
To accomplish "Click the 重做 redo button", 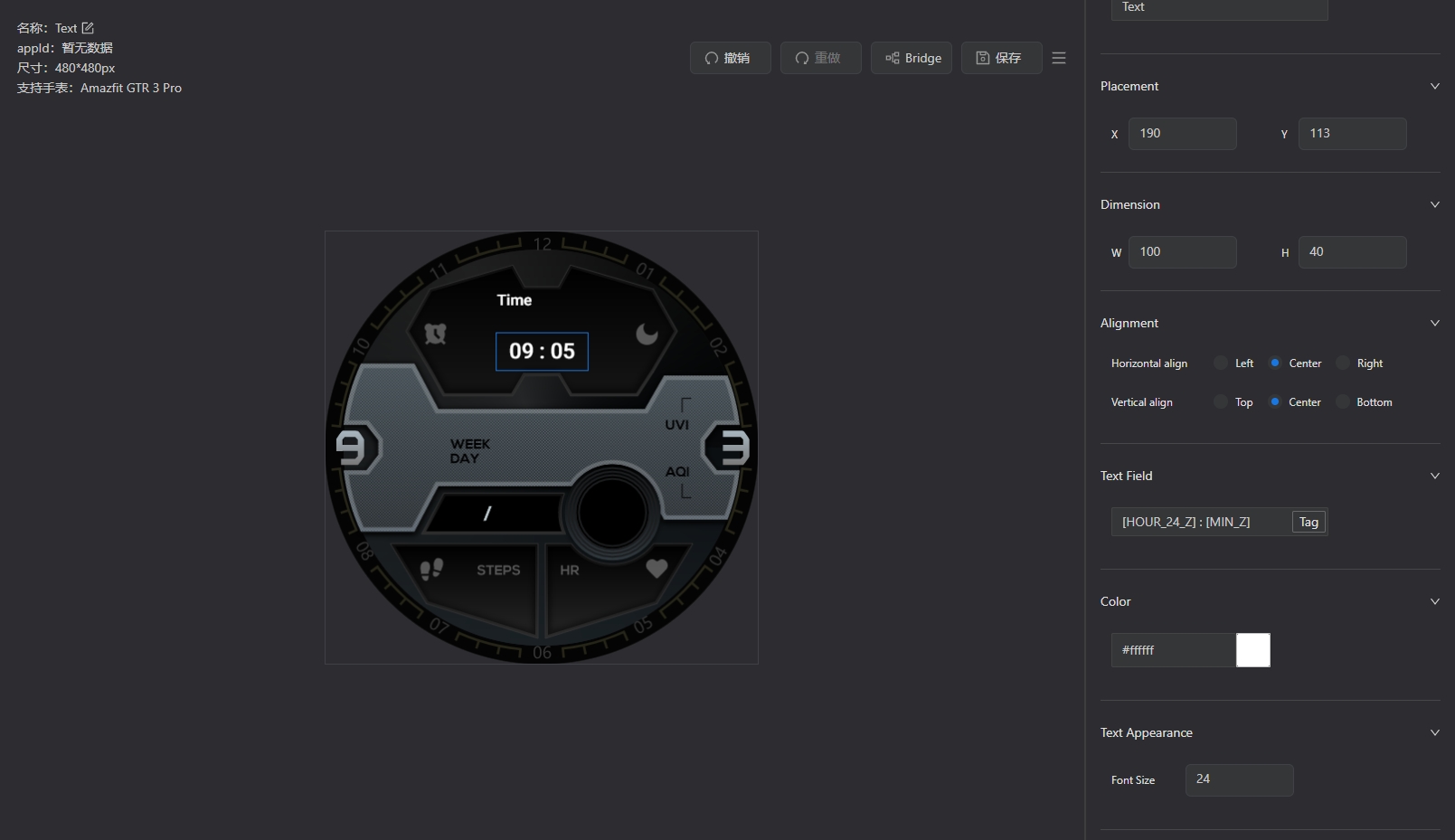I will coord(820,58).
